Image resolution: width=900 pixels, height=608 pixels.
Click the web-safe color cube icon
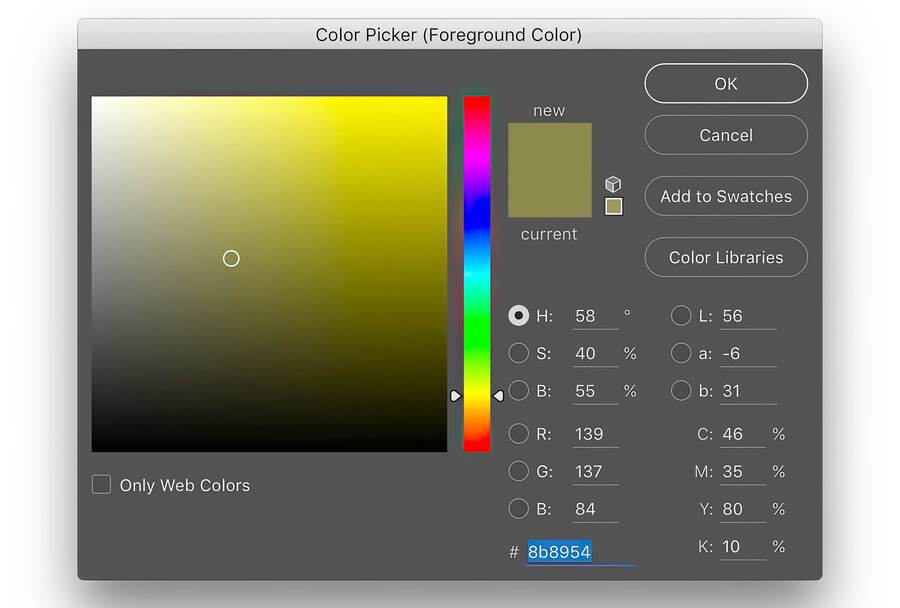pyautogui.click(x=613, y=185)
